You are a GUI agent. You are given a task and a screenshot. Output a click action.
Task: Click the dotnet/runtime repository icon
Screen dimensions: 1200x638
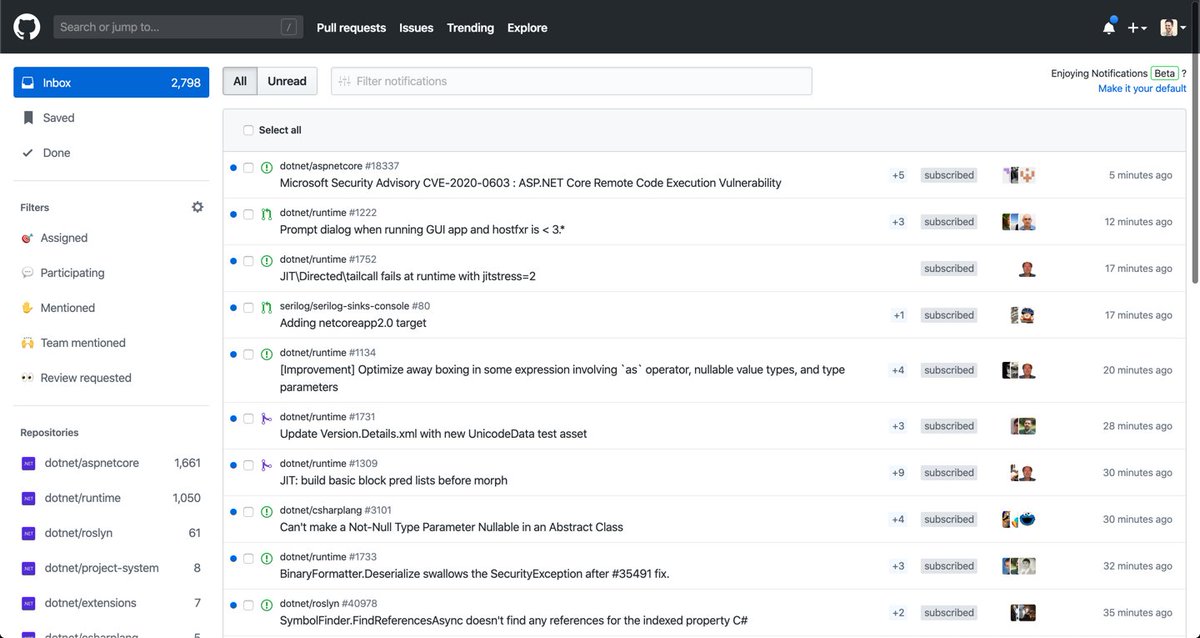(x=28, y=498)
